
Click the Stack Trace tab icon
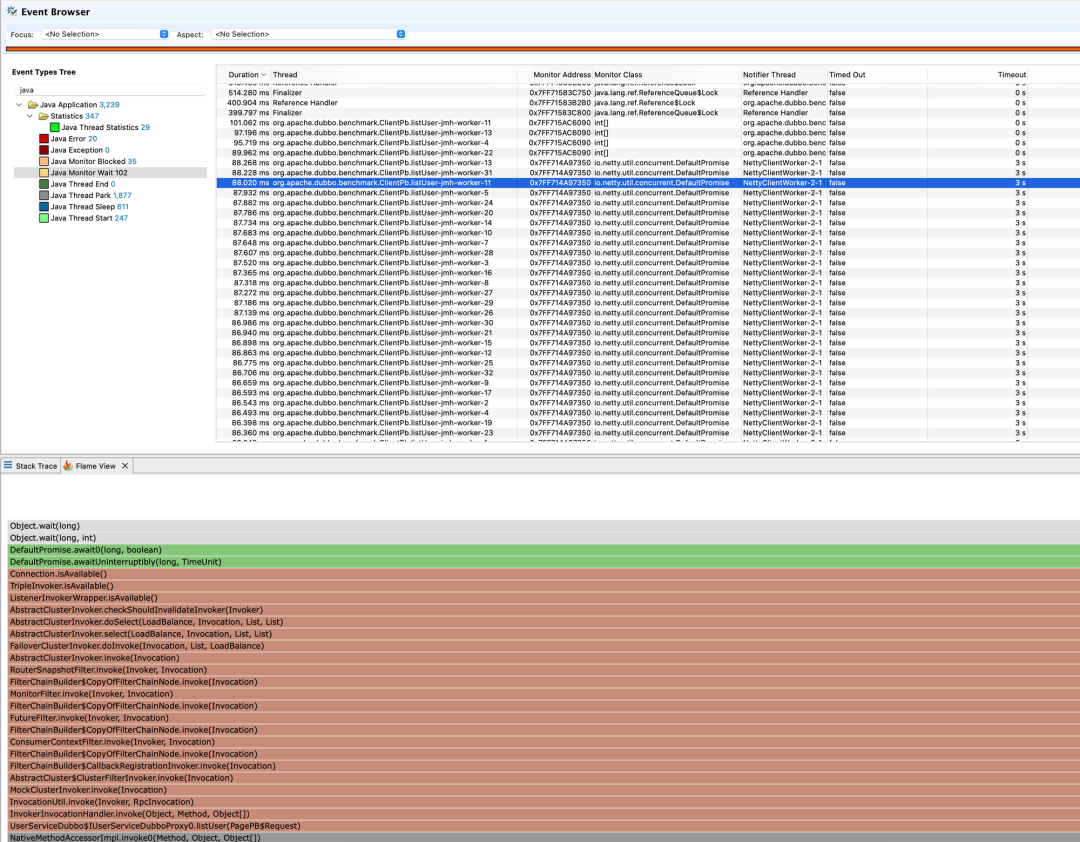pos(8,465)
